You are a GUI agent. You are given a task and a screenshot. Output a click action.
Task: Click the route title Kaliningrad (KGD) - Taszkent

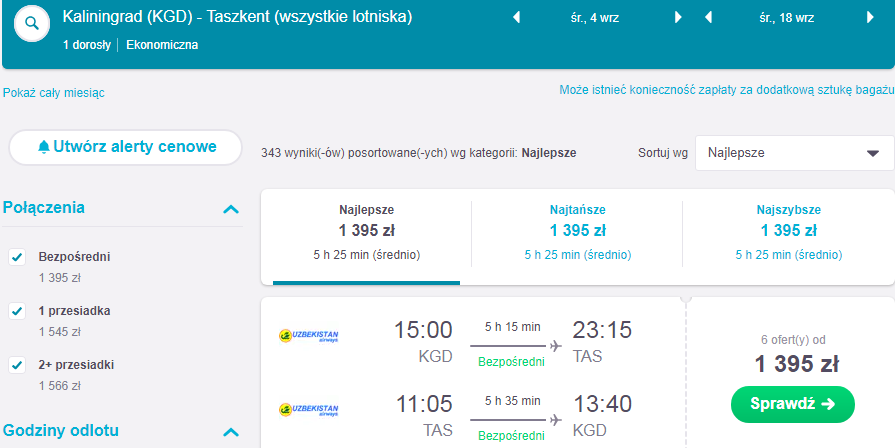click(237, 18)
